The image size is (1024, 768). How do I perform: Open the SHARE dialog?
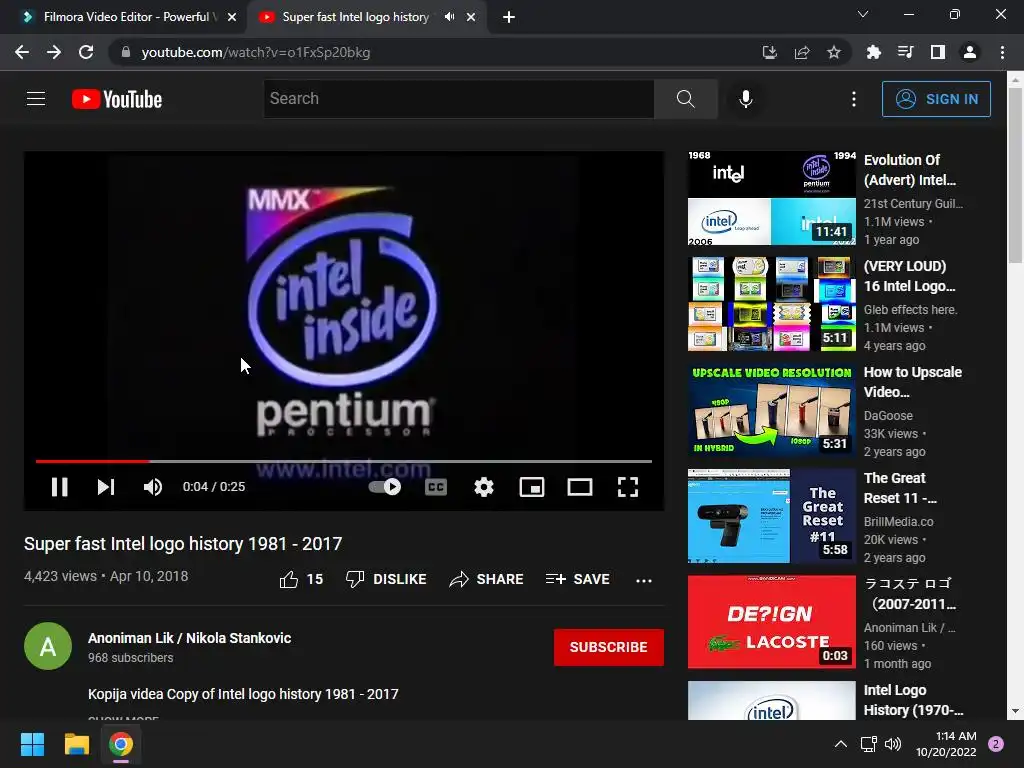pos(487,579)
